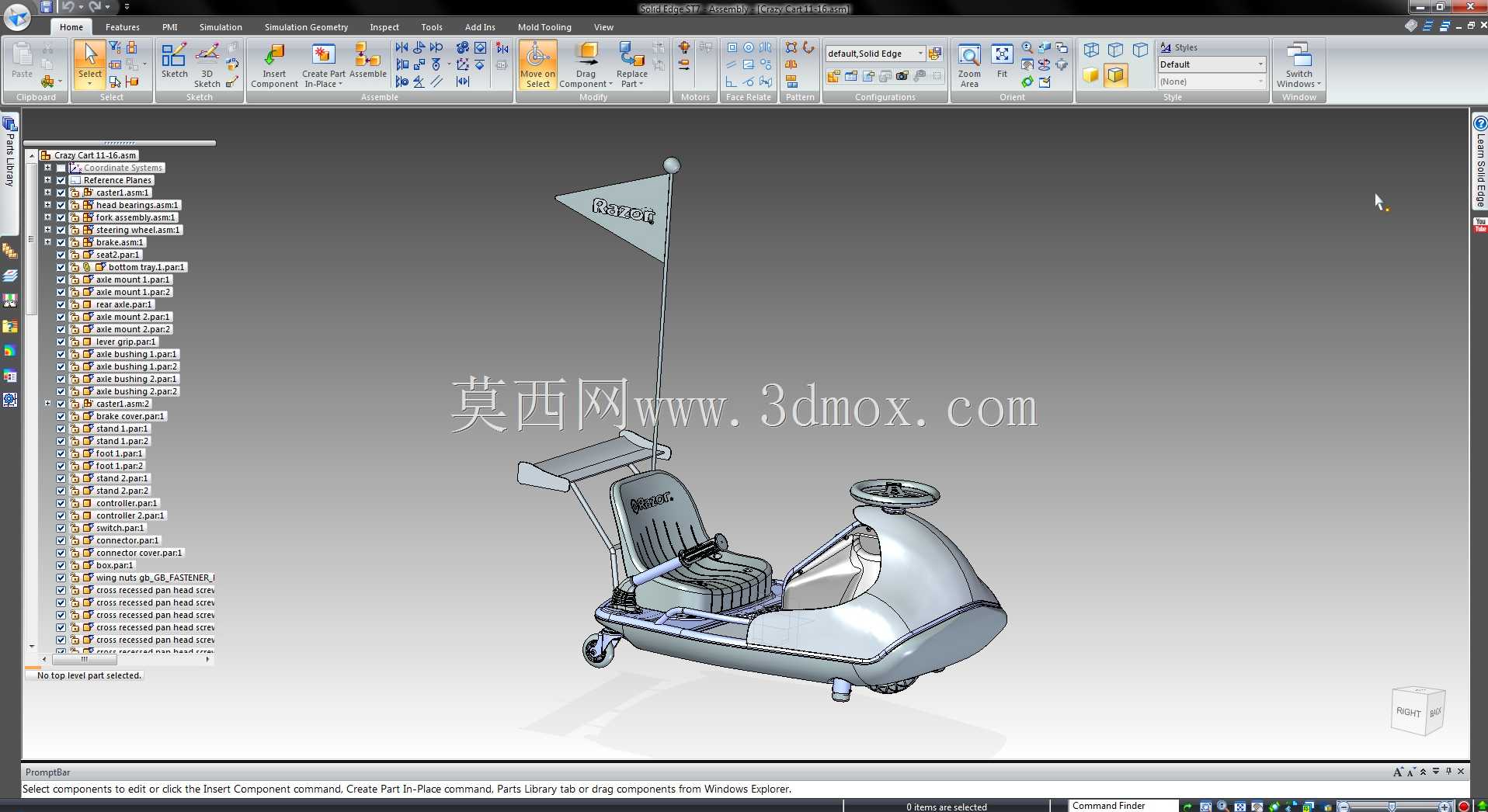The image size is (1488, 812).
Task: Select stand 2.par:2 in tree
Action: coord(122,491)
